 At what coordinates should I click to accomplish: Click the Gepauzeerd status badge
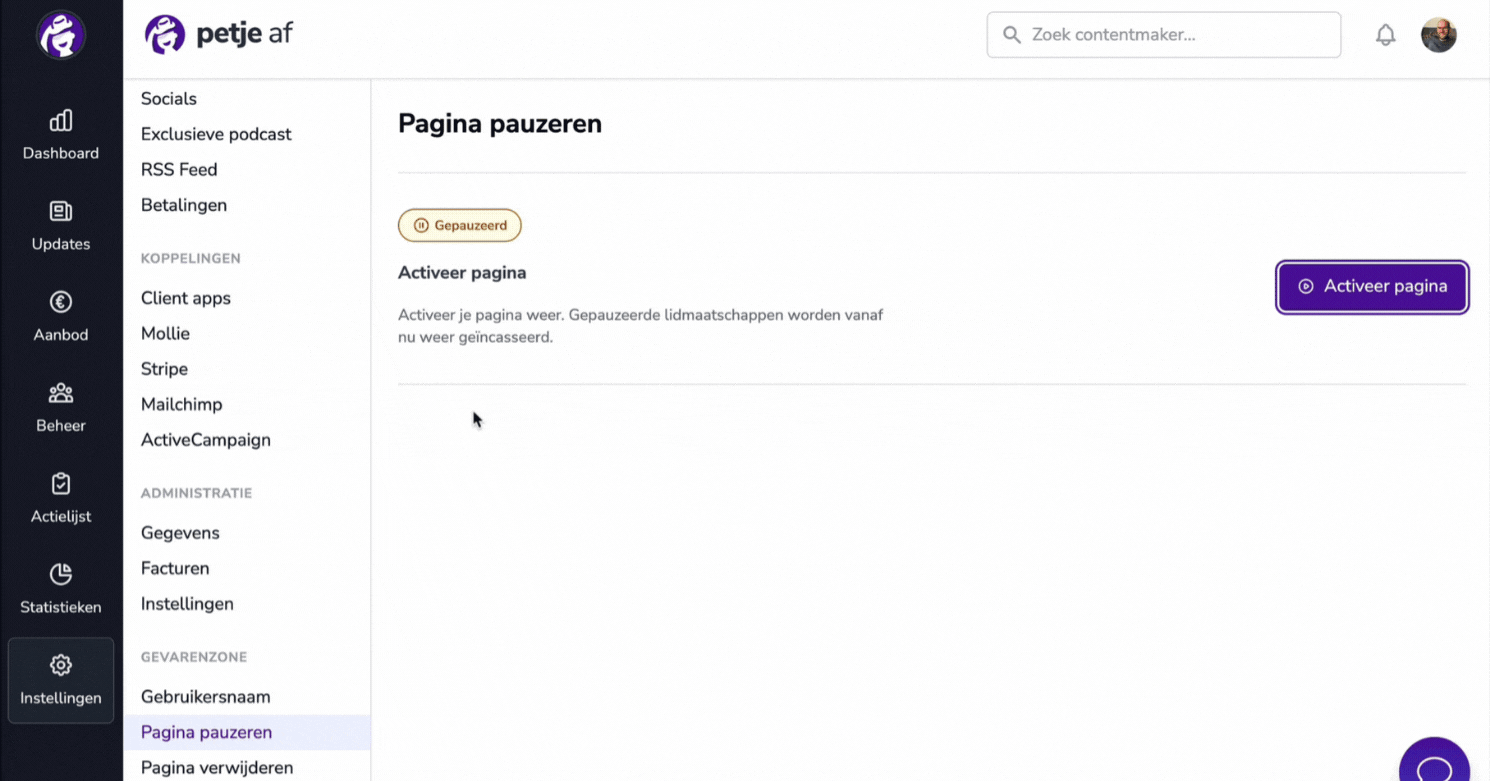pyautogui.click(x=460, y=225)
